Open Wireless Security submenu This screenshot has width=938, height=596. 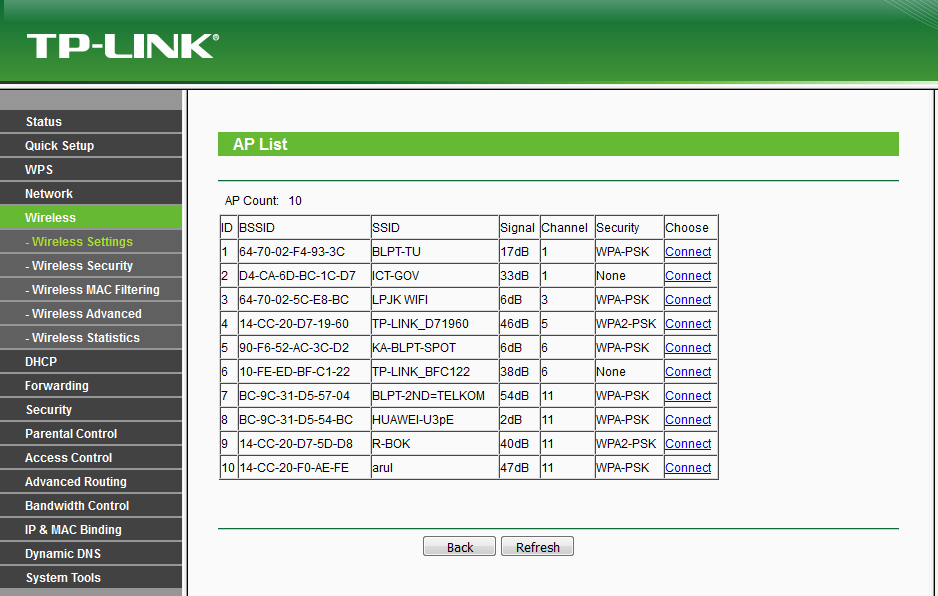pos(91,265)
